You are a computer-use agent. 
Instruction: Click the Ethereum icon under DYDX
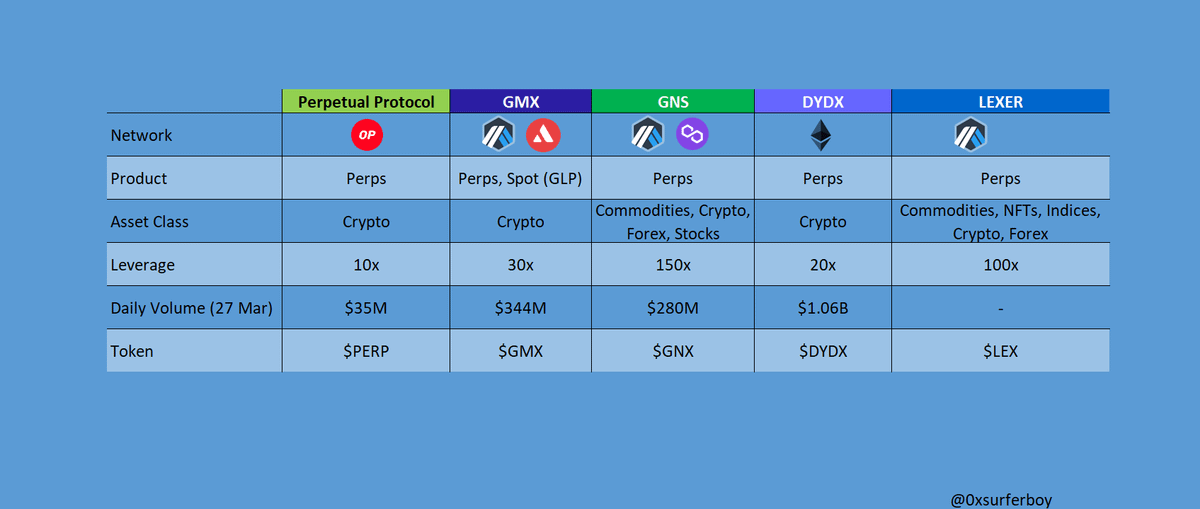coord(822,135)
